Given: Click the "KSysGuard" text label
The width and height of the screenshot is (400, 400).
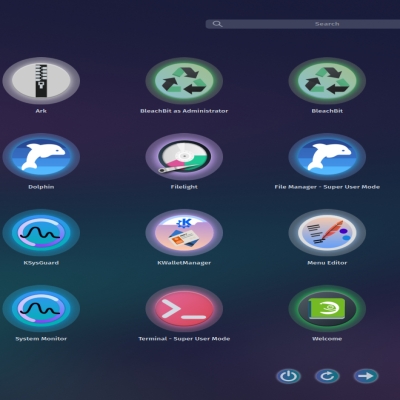Looking at the screenshot, I should tap(41, 263).
